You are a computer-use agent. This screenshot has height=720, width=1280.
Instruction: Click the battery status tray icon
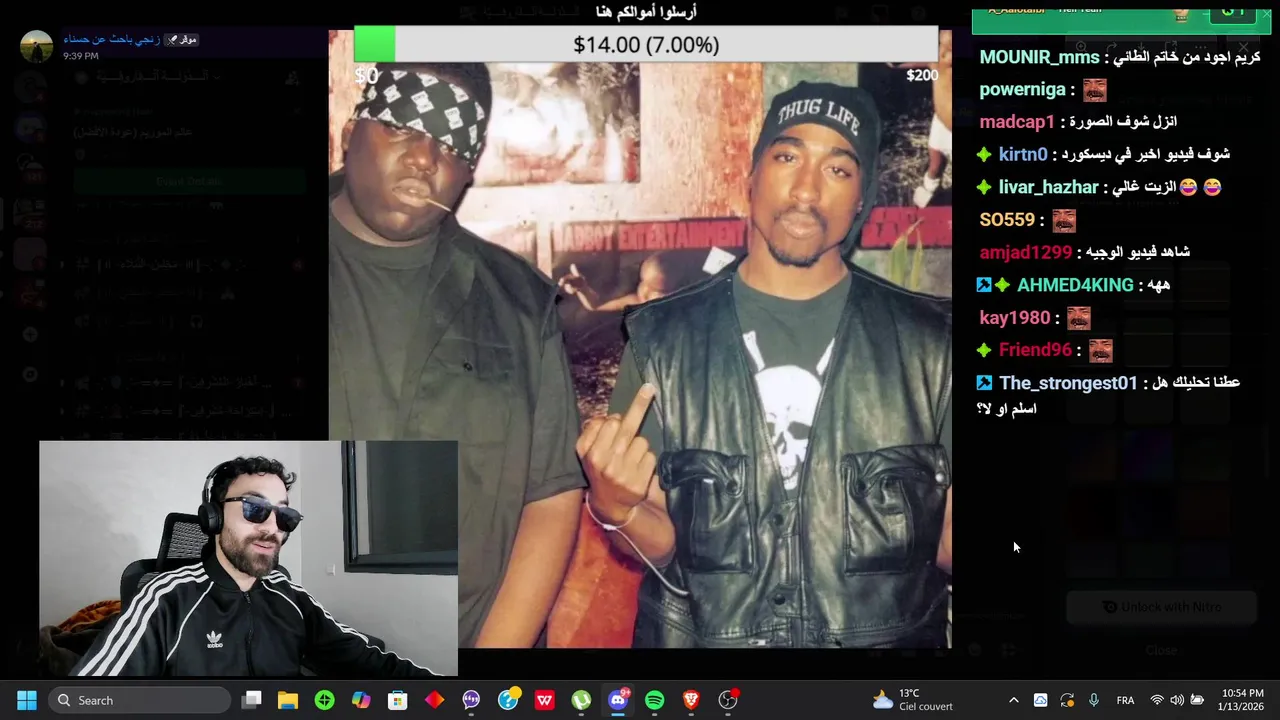[1197, 700]
